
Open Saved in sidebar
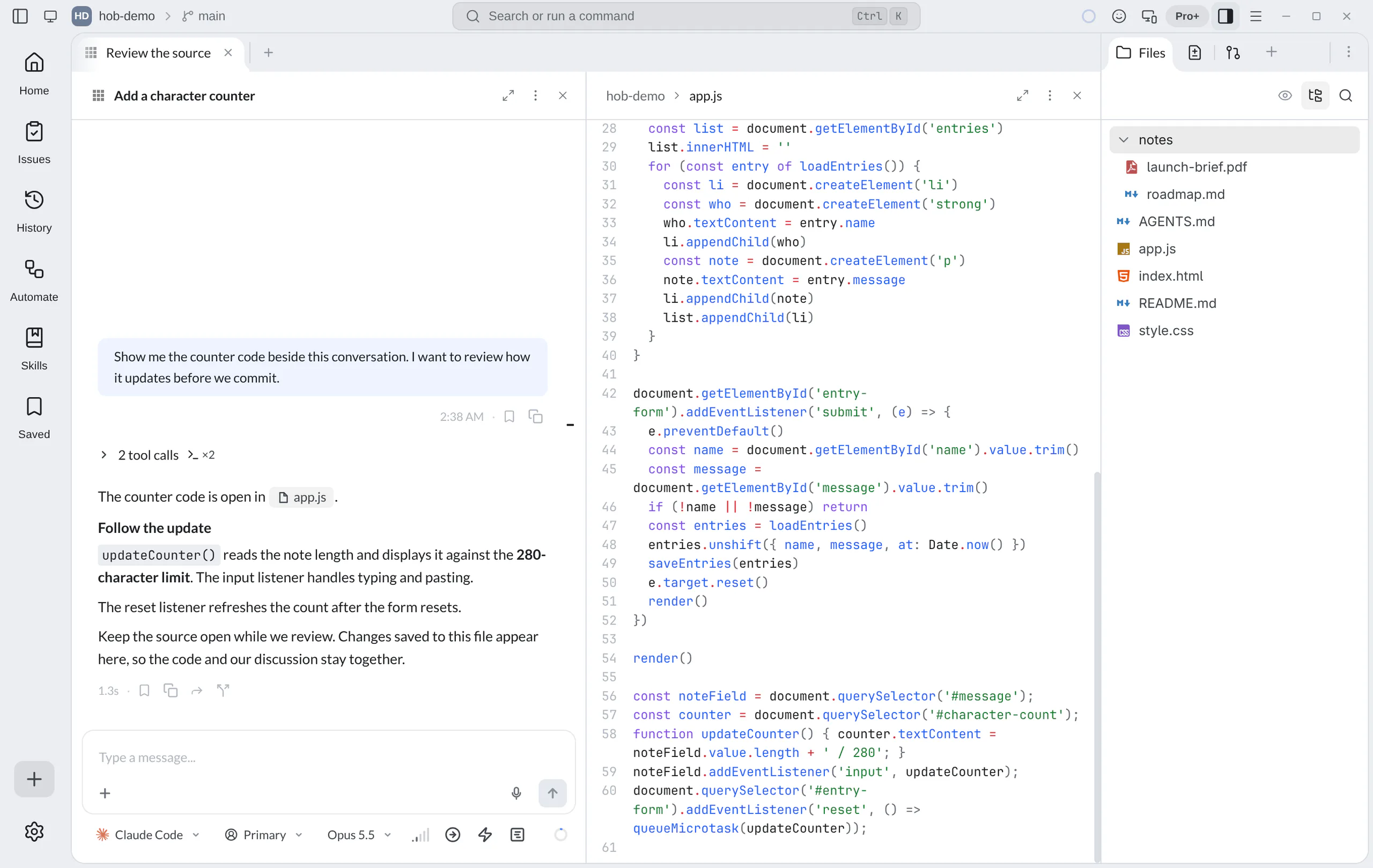click(x=34, y=418)
